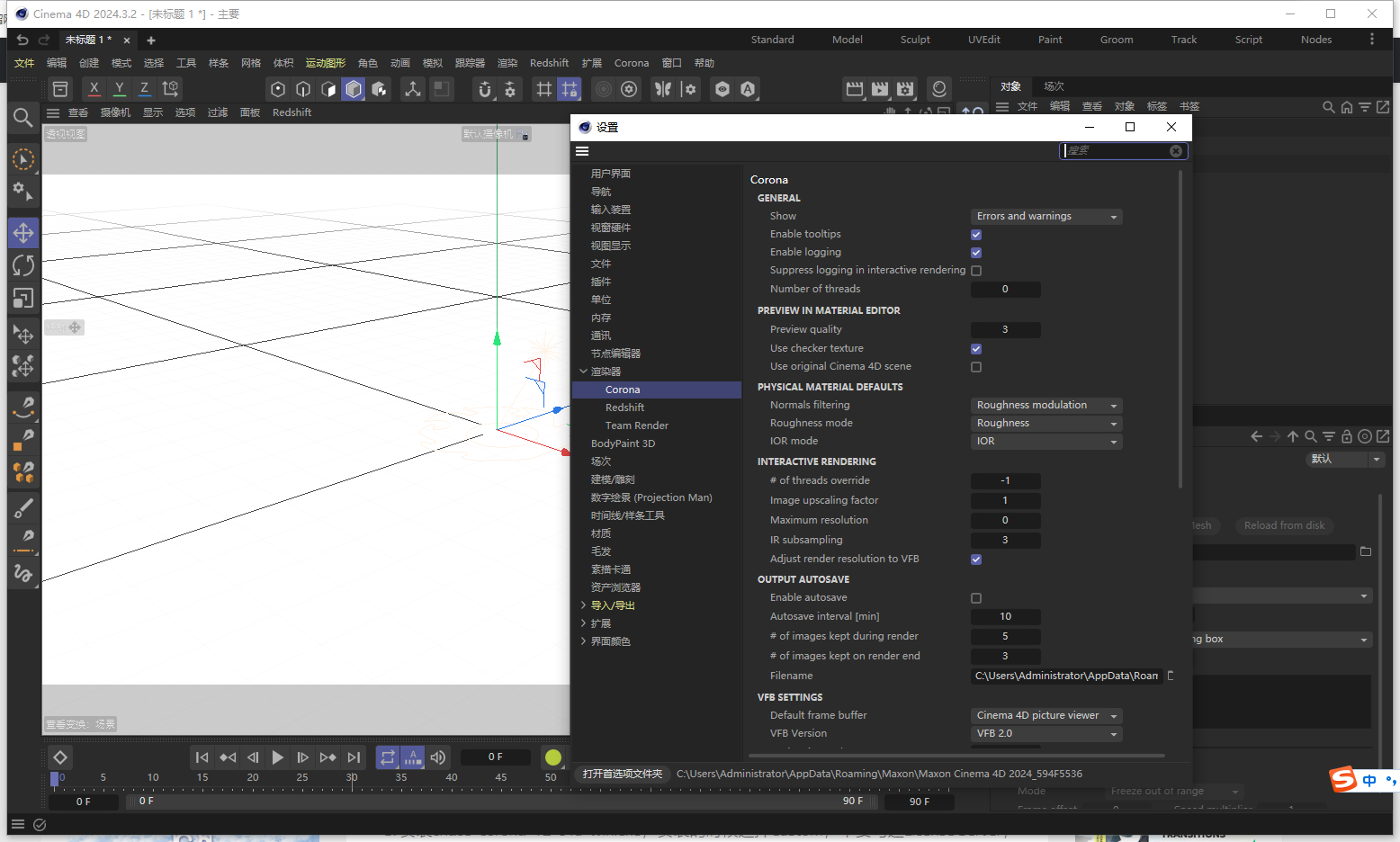Image resolution: width=1400 pixels, height=842 pixels.
Task: Select the Move tool in left palette
Action: [23, 233]
